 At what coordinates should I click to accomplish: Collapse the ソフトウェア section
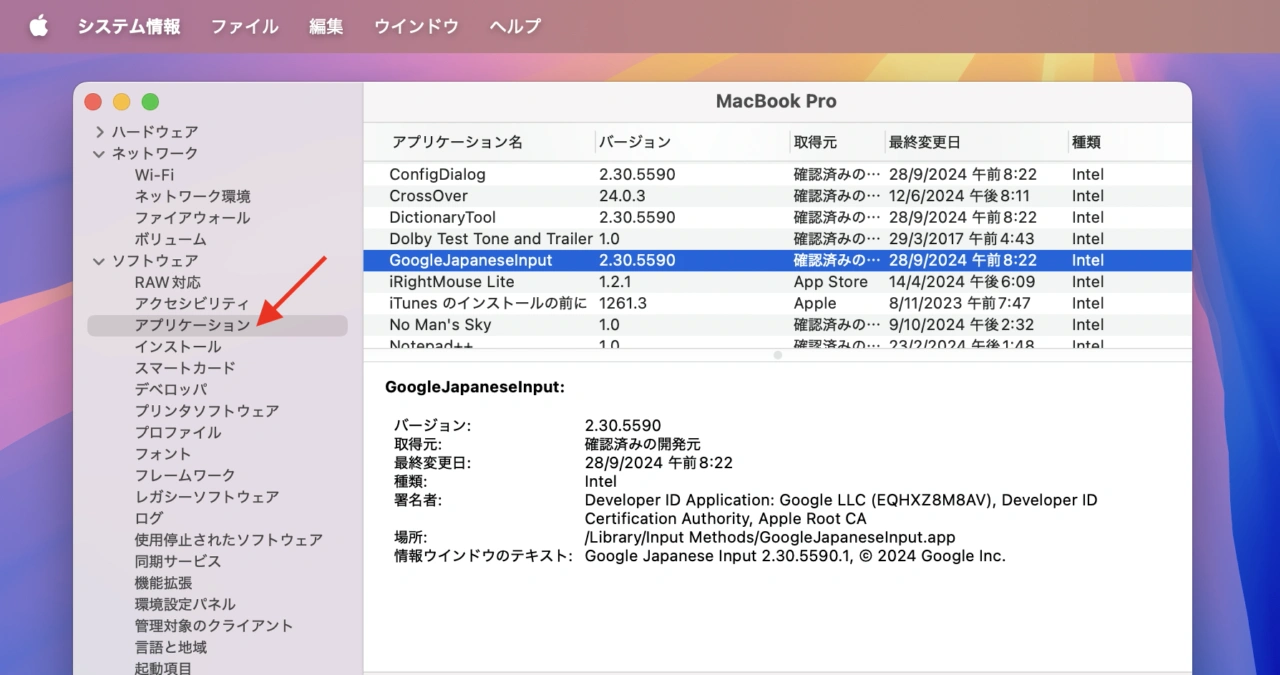point(99,262)
